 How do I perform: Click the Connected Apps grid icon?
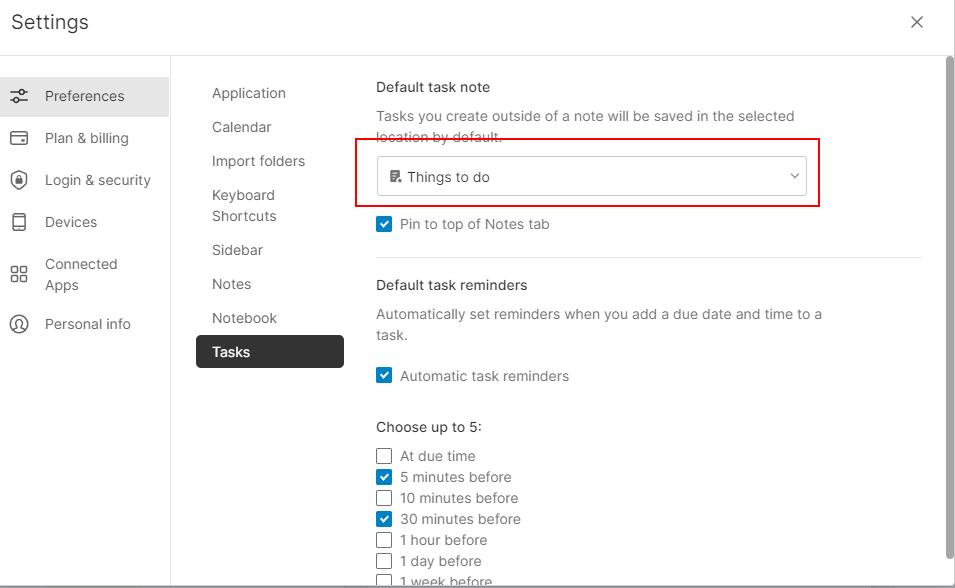19,274
